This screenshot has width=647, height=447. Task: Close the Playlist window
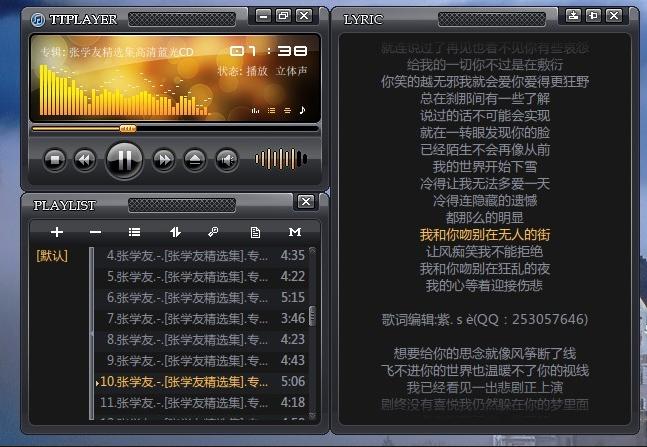point(306,201)
